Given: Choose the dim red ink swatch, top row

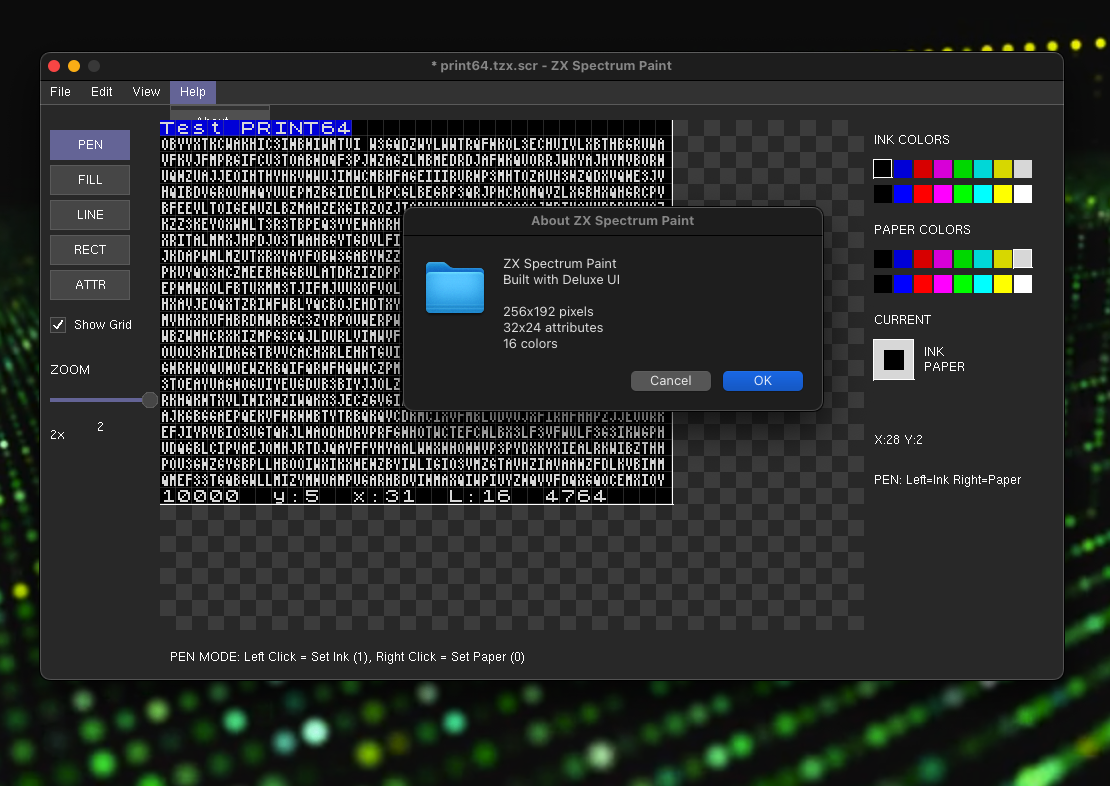Looking at the screenshot, I should tap(922, 169).
